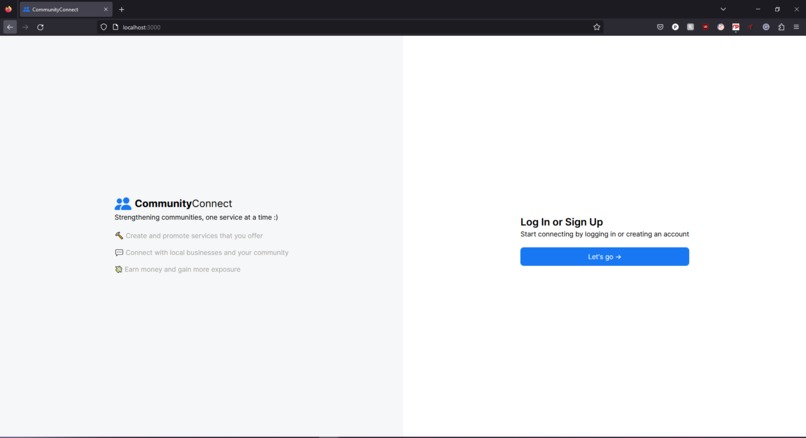Screen dimensions: 806x438
Task: Click the CommunityConnect people logo icon
Action: [x=123, y=204]
